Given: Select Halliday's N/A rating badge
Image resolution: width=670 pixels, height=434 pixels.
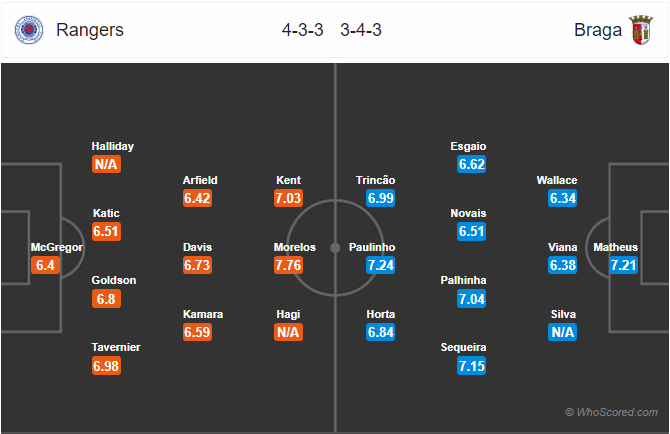Looking at the screenshot, I should coord(106,164).
